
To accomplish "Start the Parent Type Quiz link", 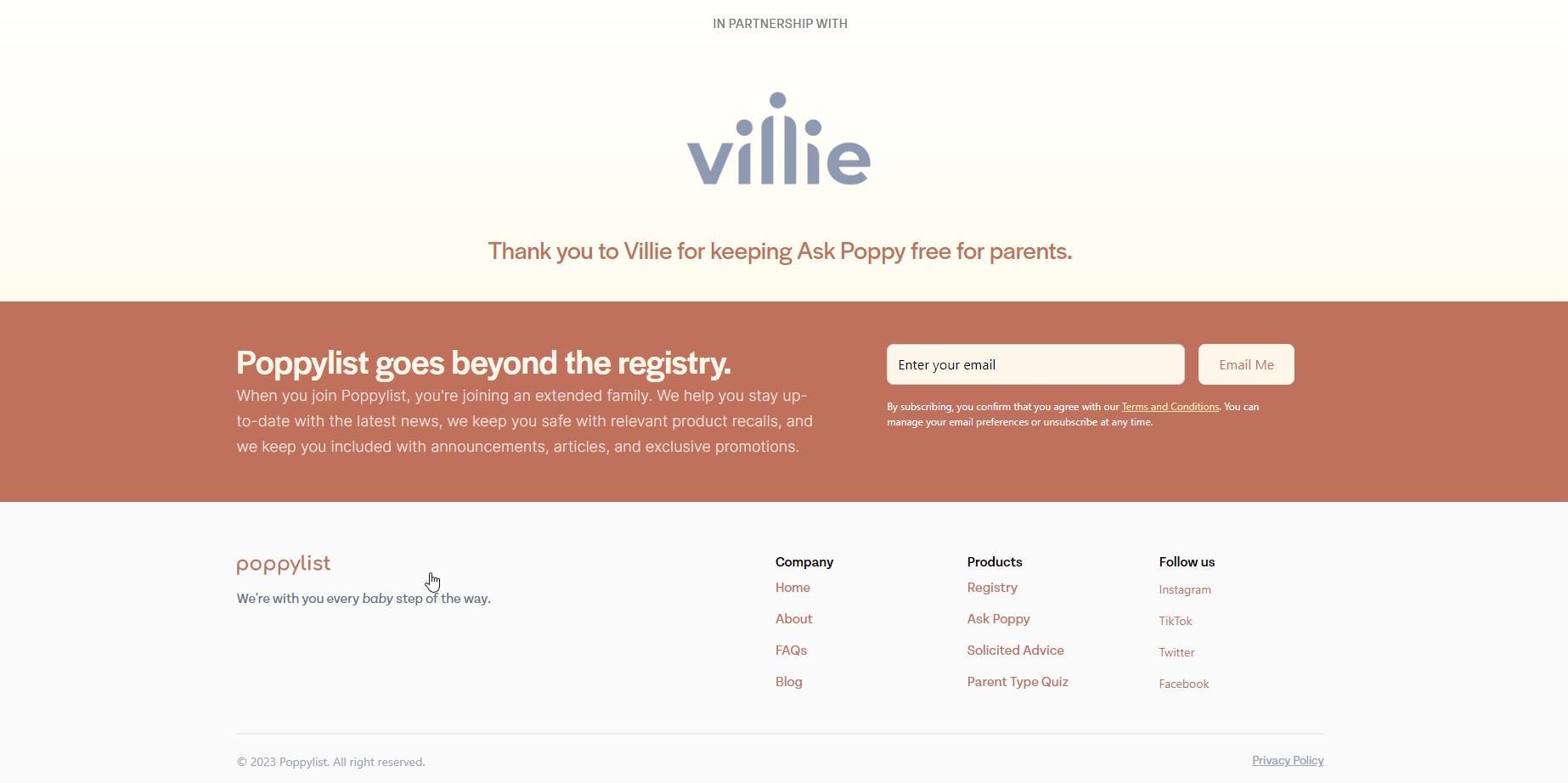I will (x=1018, y=682).
